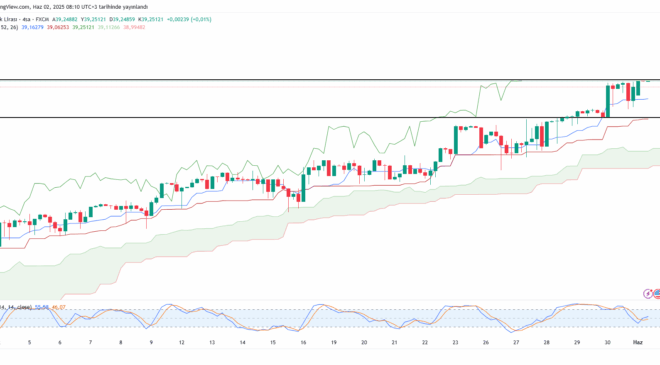The height and width of the screenshot is (365, 660).
Task: Click the date label 21 on time axis
Action: tap(394, 343)
